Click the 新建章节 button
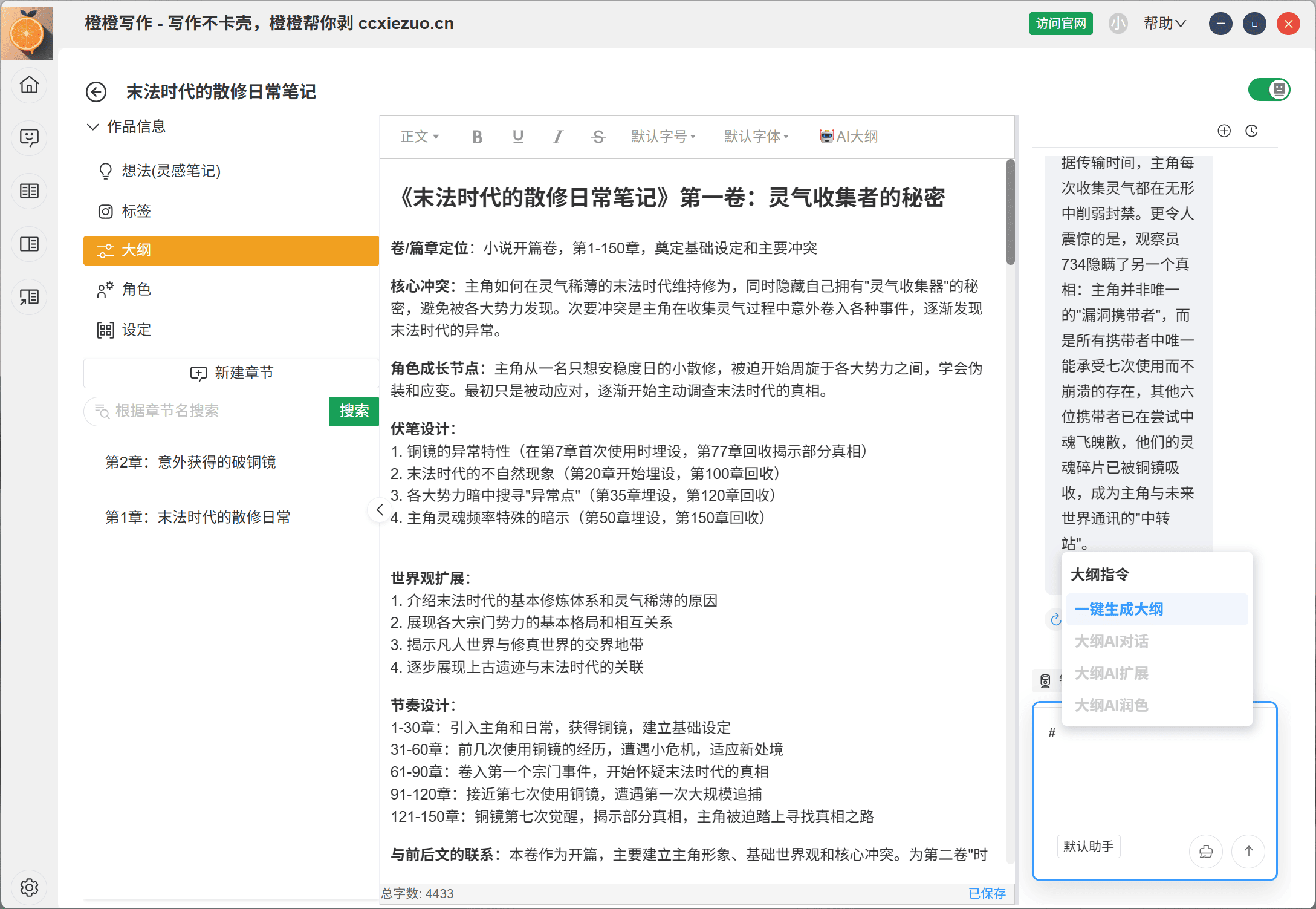The width and height of the screenshot is (1316, 909). [232, 373]
